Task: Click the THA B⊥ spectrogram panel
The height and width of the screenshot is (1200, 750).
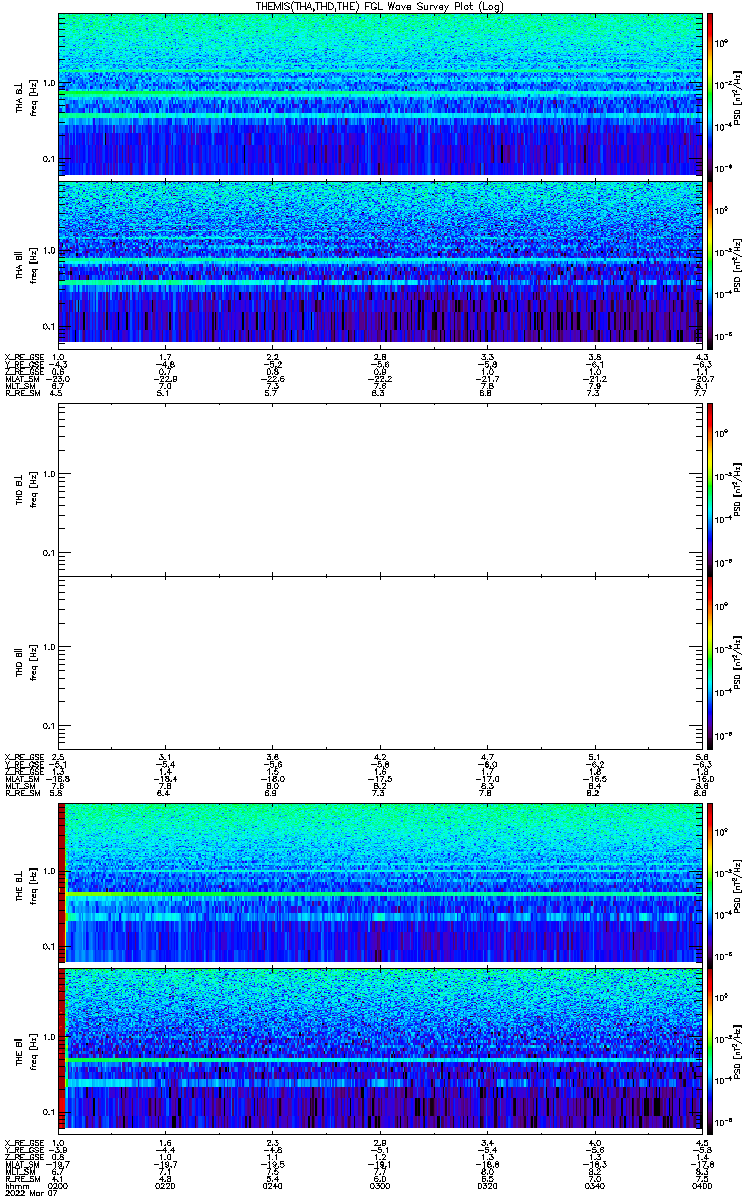Action: 381,95
